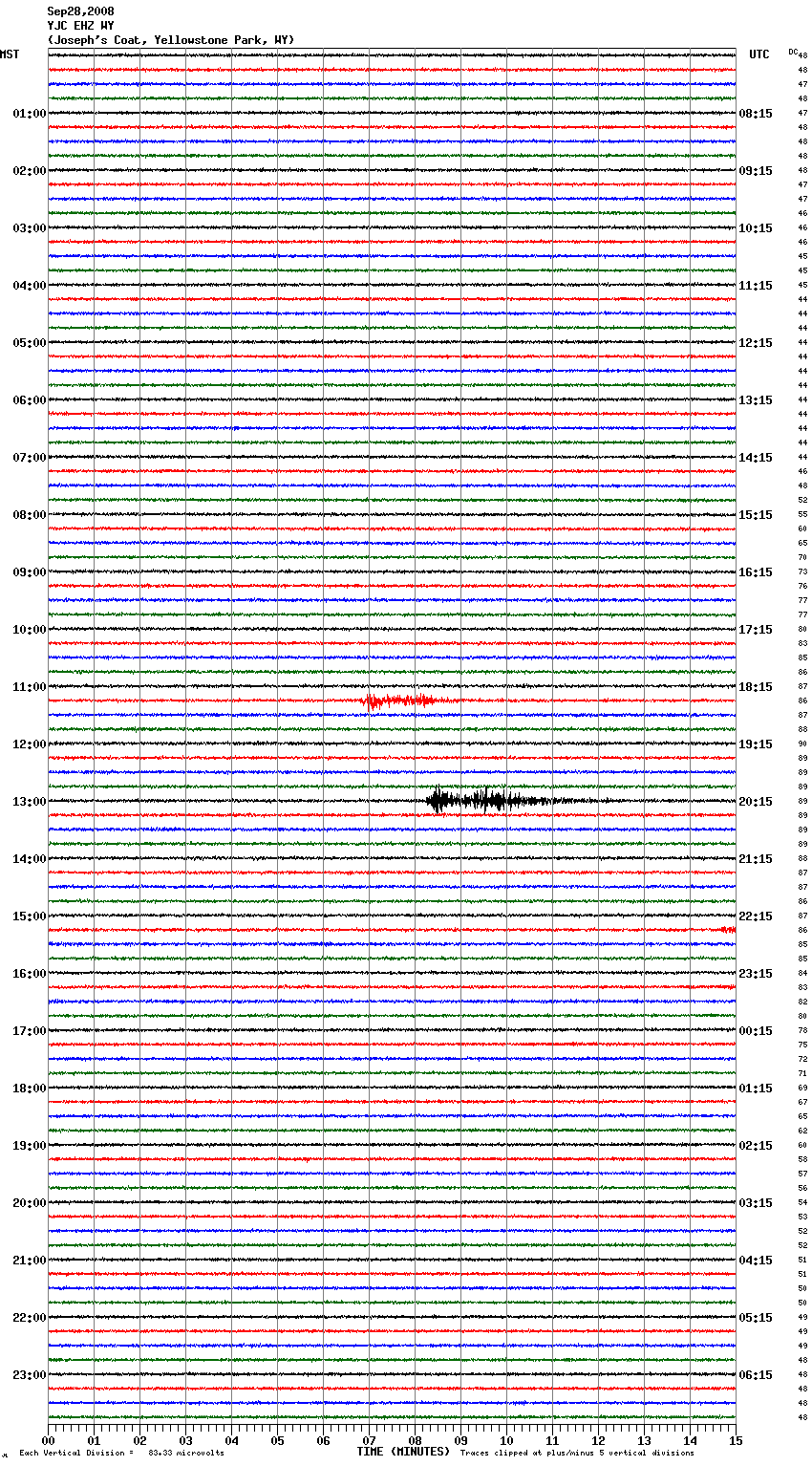This screenshot has height=1466, width=812.
Task: Select the 21:00 MST row label
Action: (x=30, y=1261)
